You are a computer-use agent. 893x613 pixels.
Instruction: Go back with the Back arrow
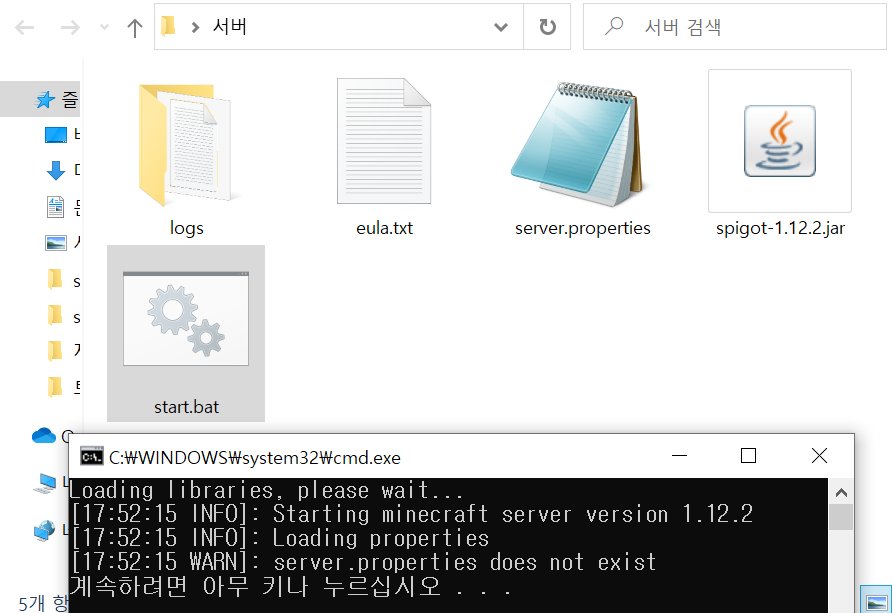[24, 27]
